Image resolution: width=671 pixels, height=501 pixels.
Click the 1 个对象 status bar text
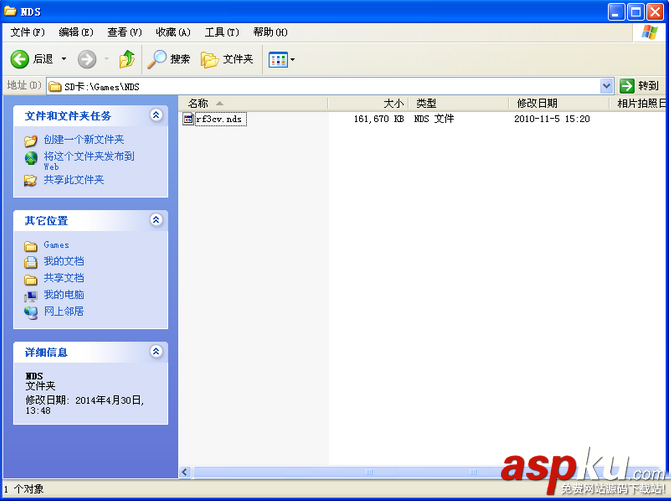tap(24, 489)
